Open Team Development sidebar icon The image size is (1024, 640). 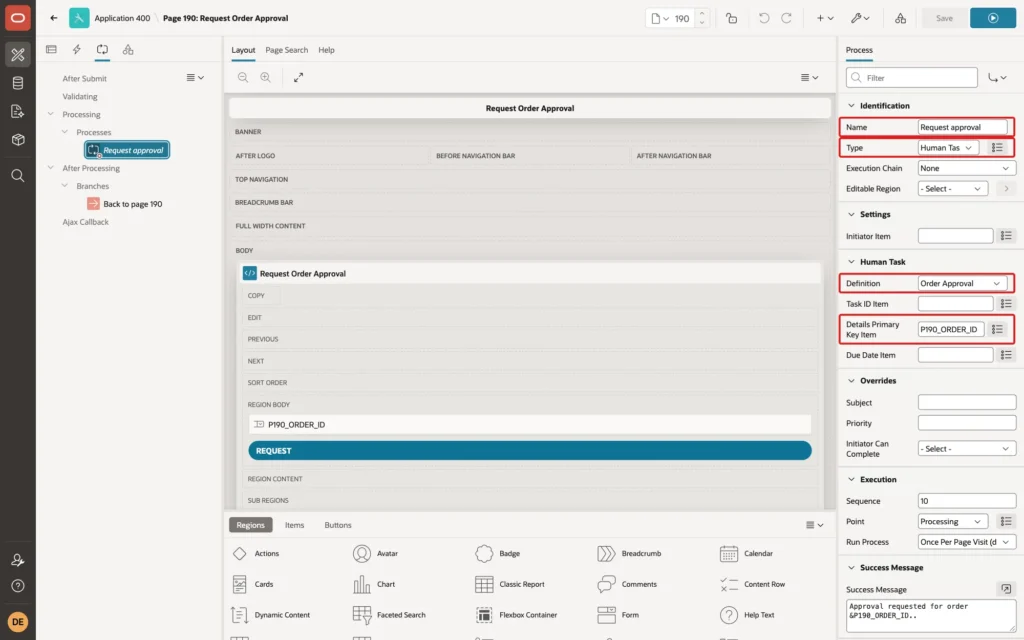coord(18,112)
